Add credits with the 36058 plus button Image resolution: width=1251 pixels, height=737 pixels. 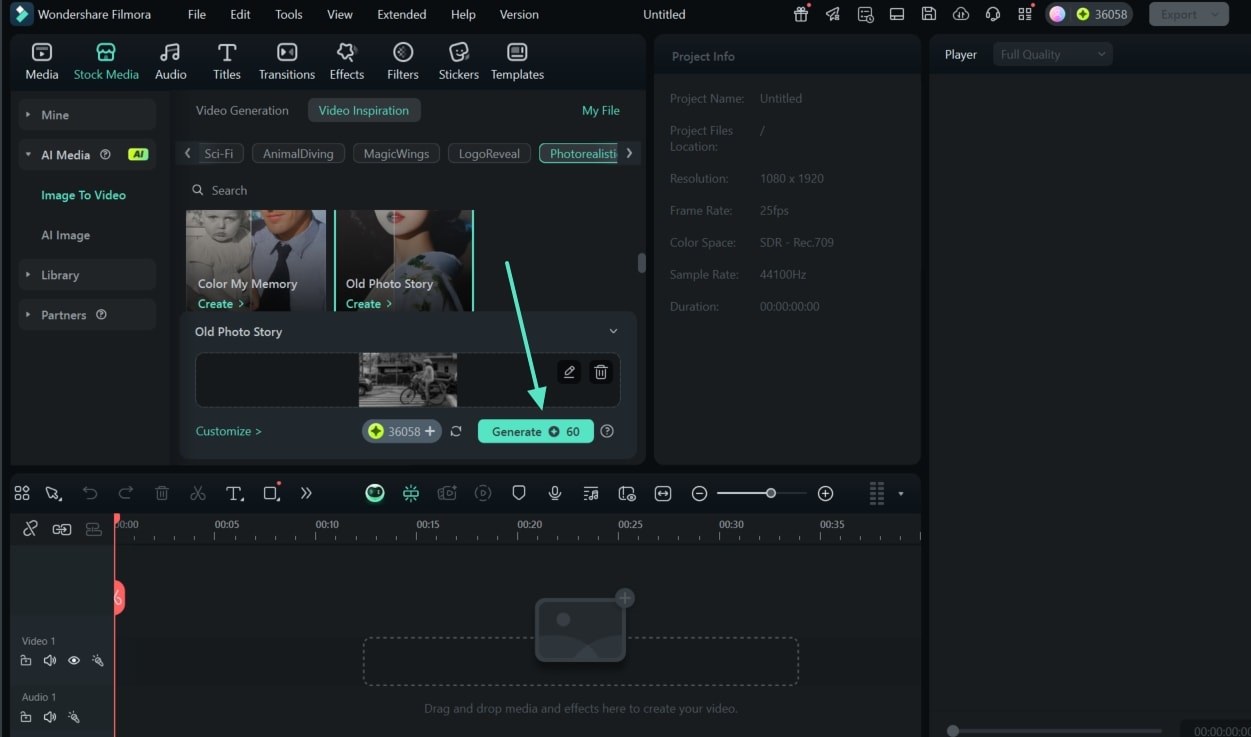point(429,431)
